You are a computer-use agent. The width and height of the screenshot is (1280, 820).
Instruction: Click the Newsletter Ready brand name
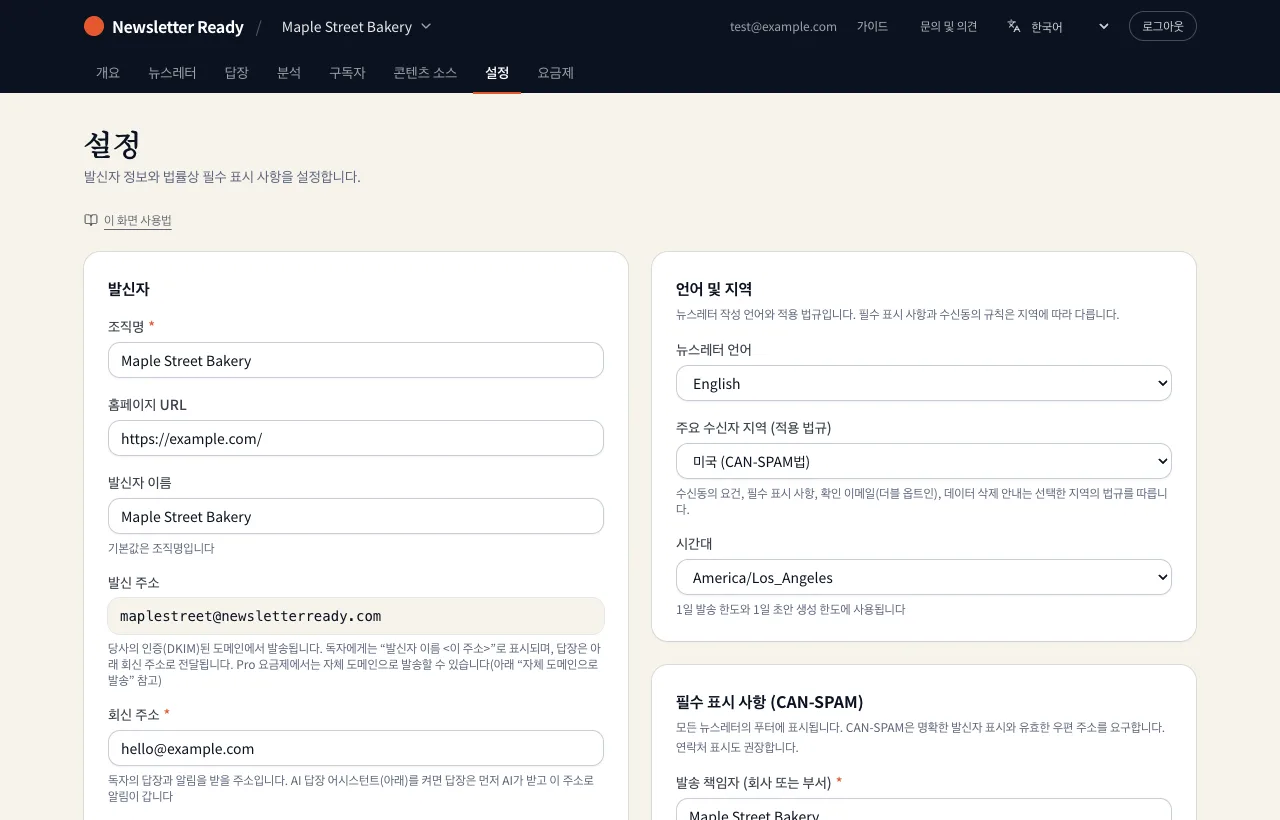click(178, 27)
